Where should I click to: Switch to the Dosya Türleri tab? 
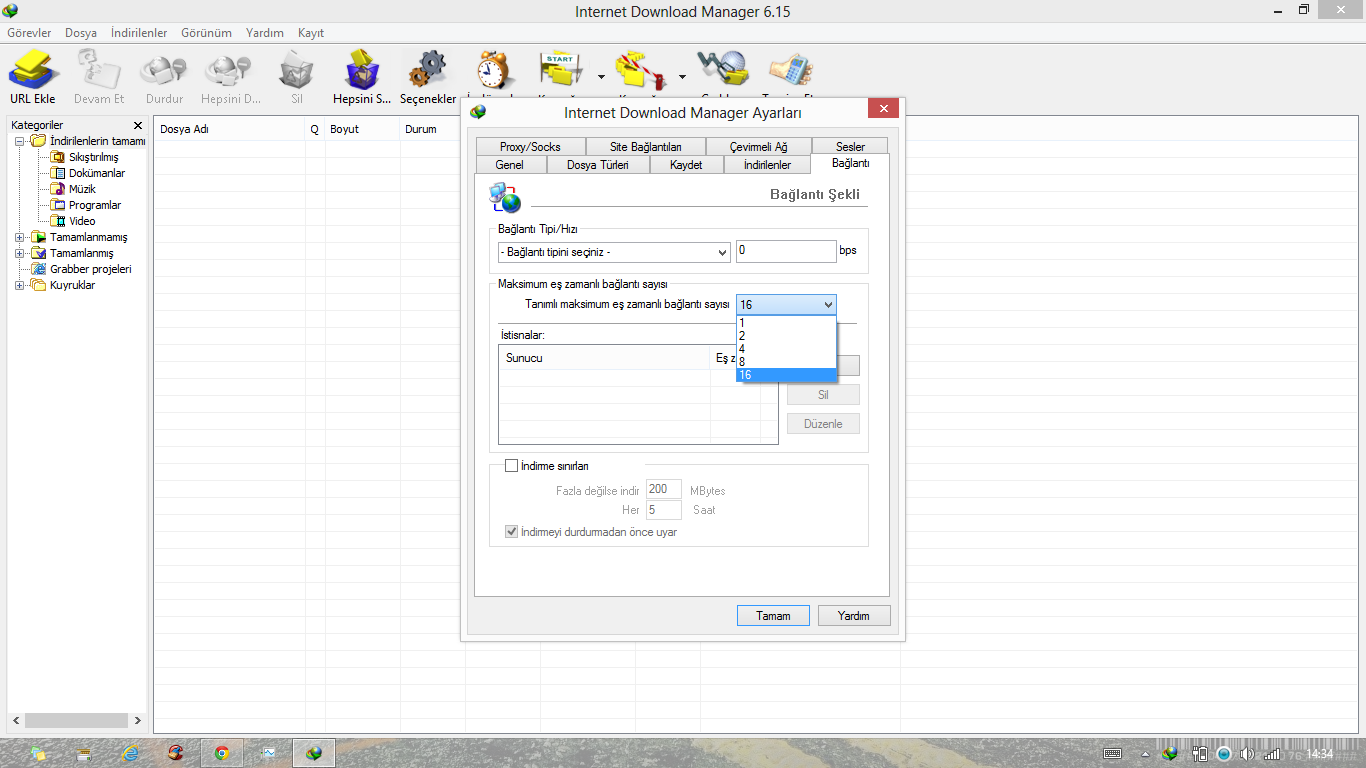pos(597,165)
